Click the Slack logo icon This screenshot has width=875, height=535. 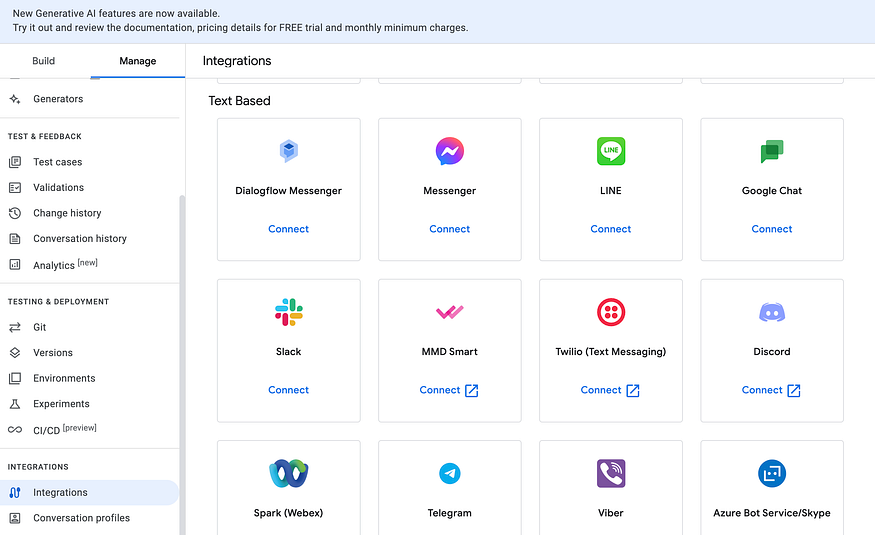(x=289, y=312)
